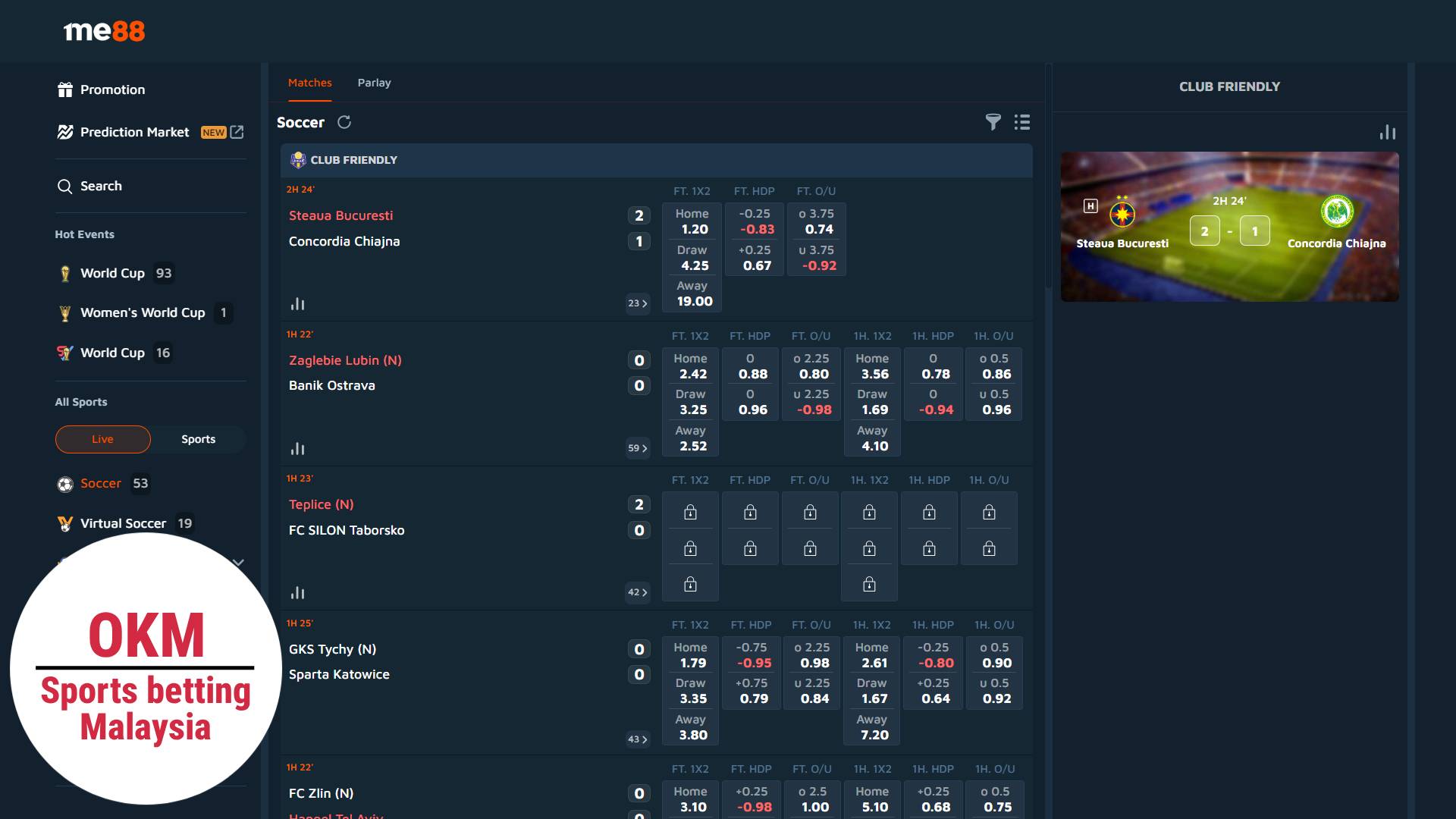Click FC SILON Taborsko team name
The height and width of the screenshot is (819, 1456).
pyautogui.click(x=347, y=530)
